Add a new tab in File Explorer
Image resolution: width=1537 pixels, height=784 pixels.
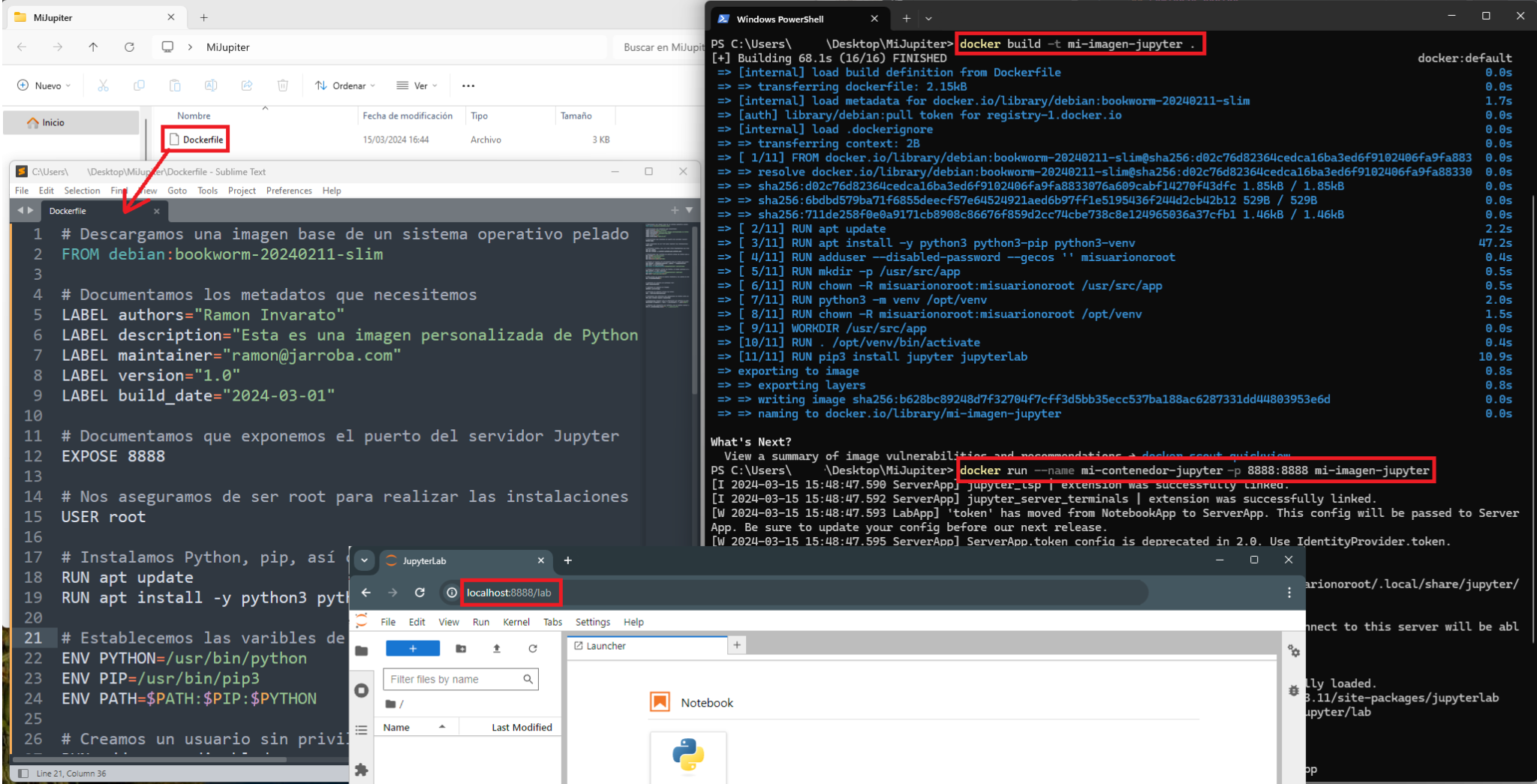click(x=204, y=17)
